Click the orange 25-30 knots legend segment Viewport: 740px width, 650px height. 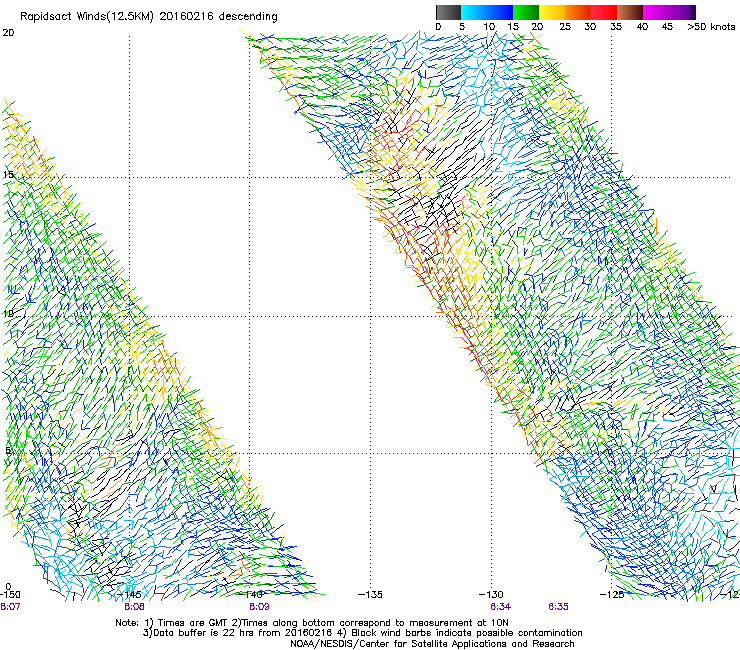click(578, 12)
